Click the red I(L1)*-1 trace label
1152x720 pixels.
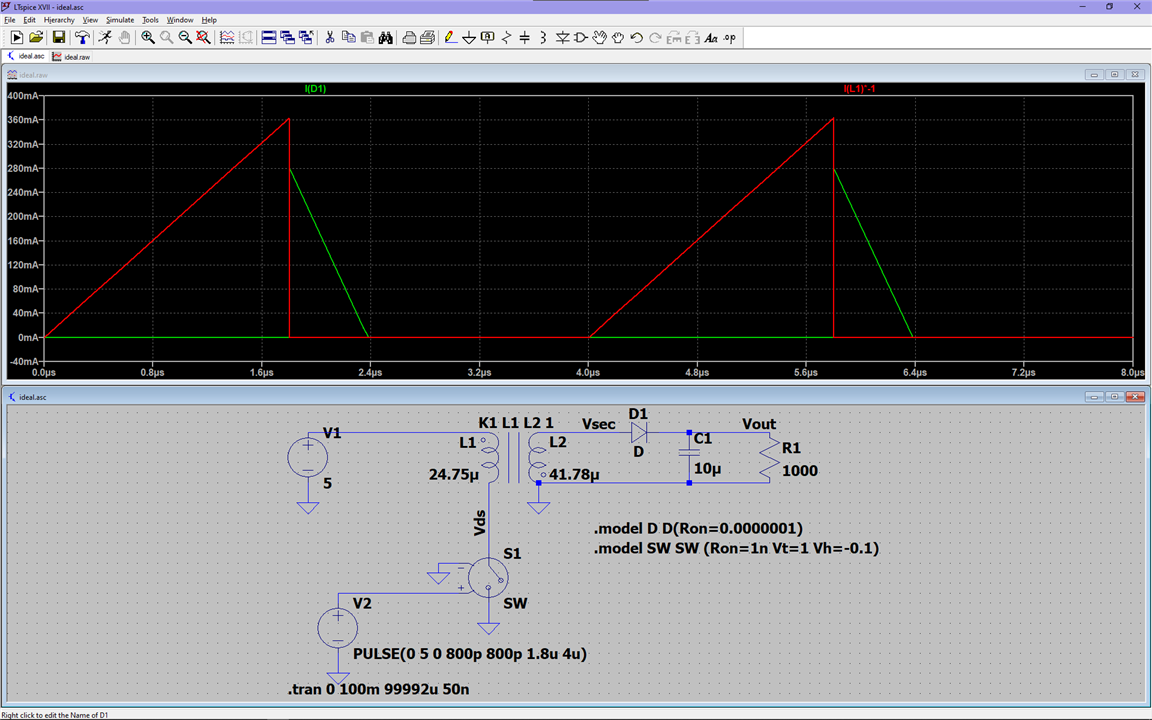pos(860,89)
